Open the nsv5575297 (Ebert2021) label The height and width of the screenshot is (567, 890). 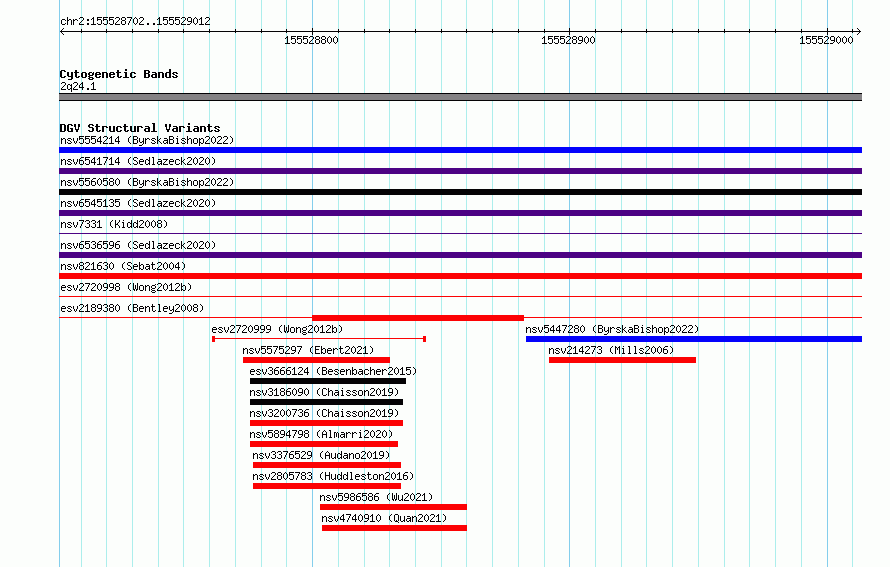(x=308, y=350)
